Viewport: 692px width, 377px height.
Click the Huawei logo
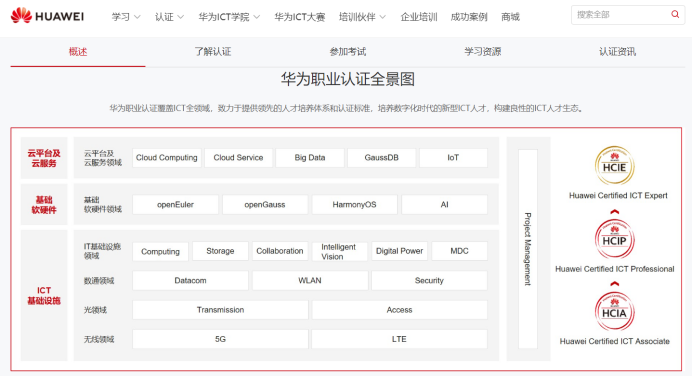[47, 16]
